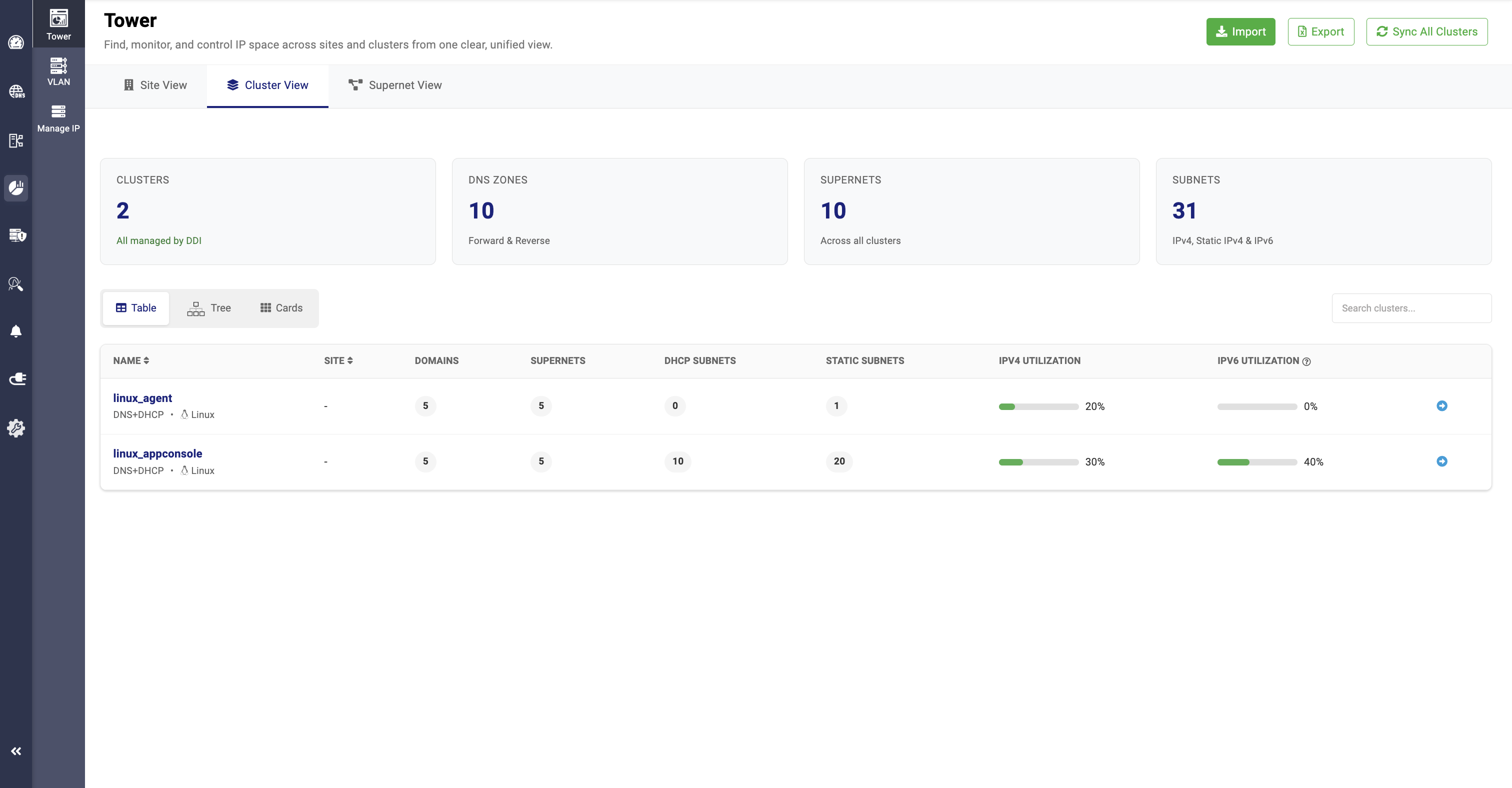Sort table by Name column

(x=131, y=361)
